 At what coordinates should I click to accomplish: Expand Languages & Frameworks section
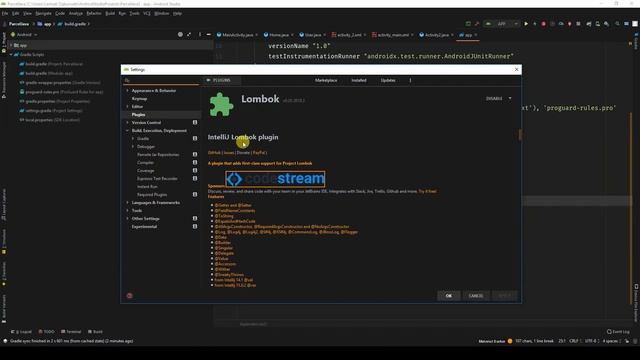click(x=127, y=202)
